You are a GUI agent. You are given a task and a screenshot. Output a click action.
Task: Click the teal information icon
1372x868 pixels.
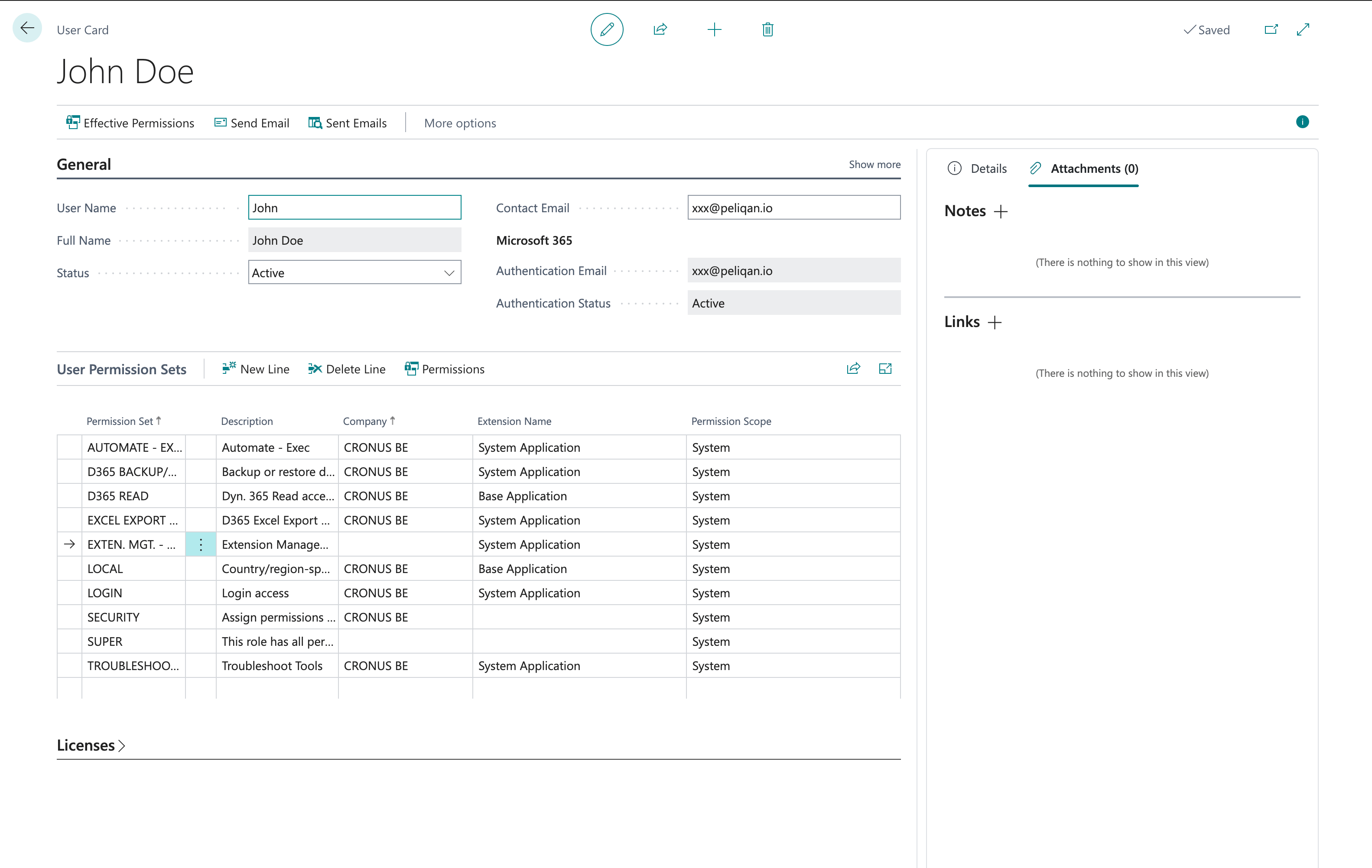1302,122
